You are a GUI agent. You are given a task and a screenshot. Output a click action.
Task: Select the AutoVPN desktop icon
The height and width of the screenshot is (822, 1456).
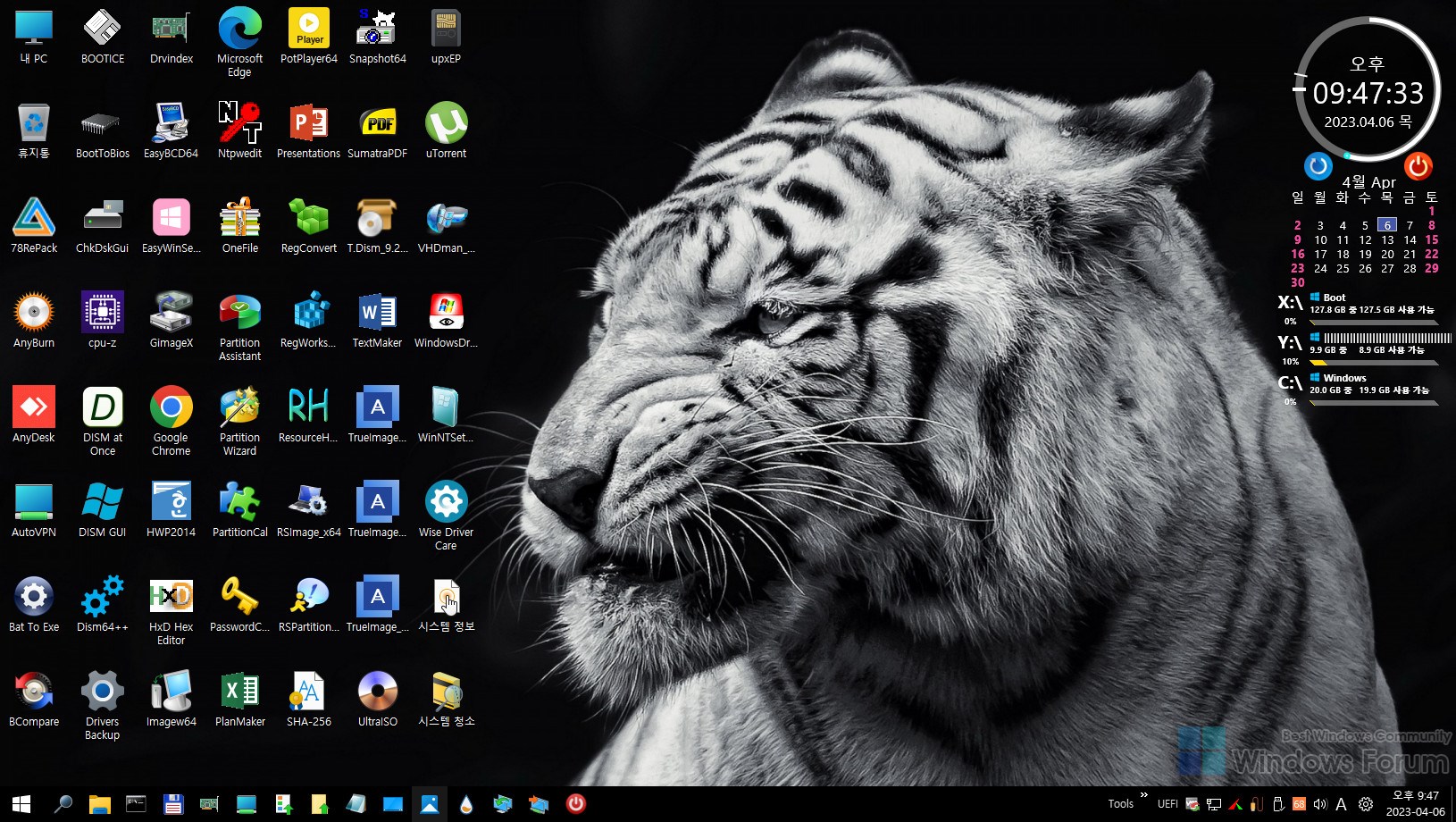[x=34, y=511]
